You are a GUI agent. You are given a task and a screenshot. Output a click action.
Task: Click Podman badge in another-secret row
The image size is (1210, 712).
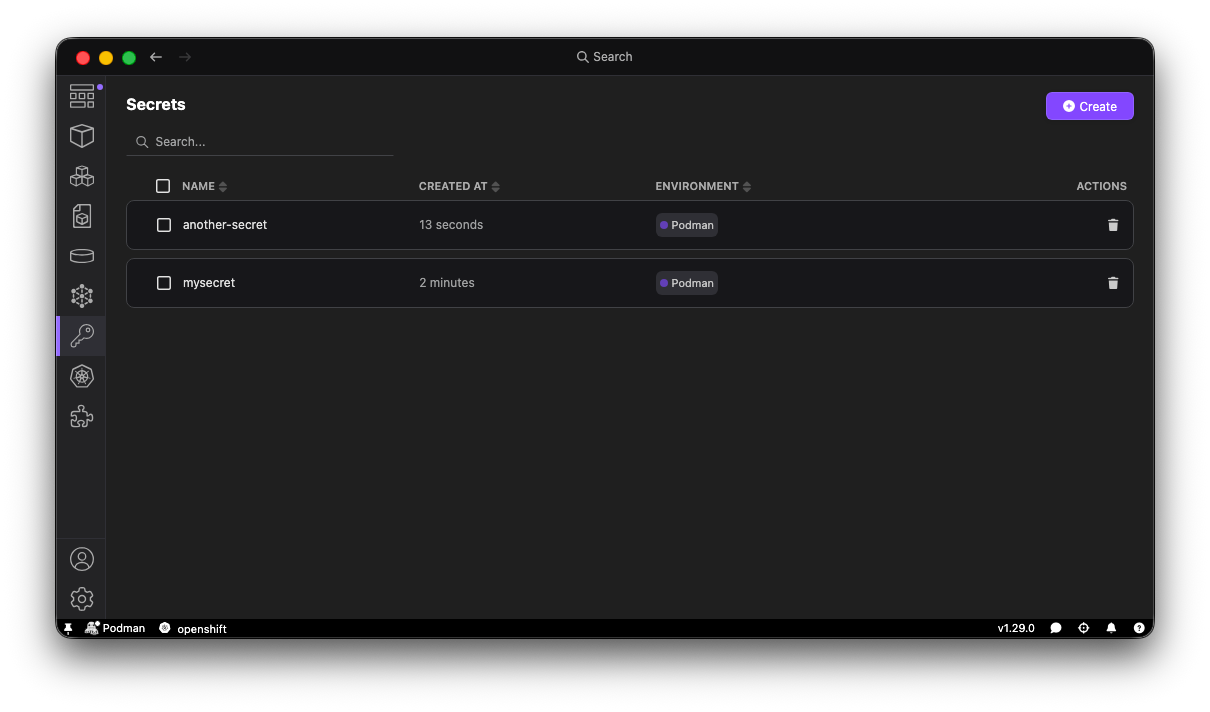687,225
